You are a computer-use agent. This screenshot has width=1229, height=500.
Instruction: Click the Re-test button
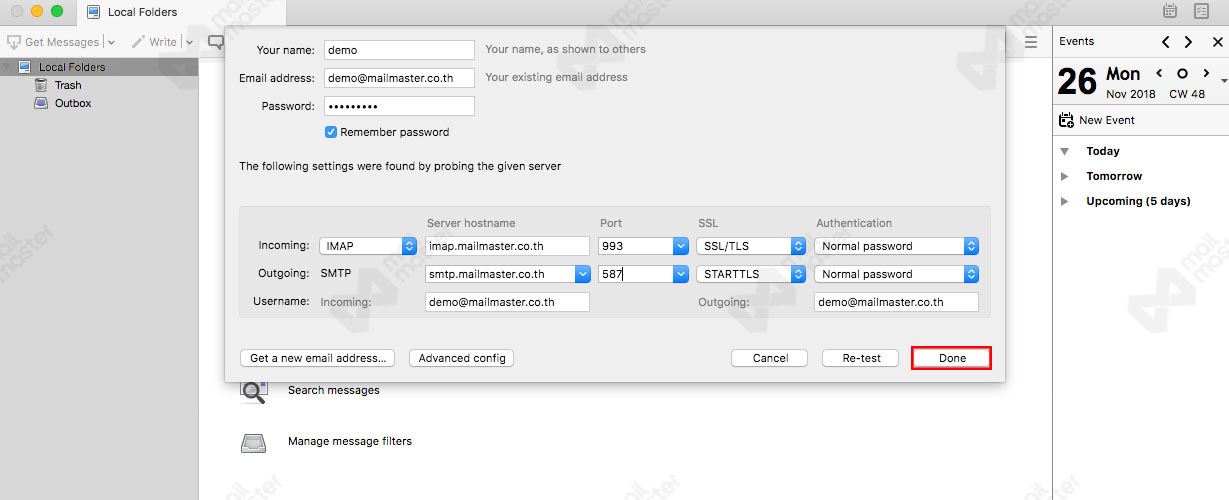(861, 358)
